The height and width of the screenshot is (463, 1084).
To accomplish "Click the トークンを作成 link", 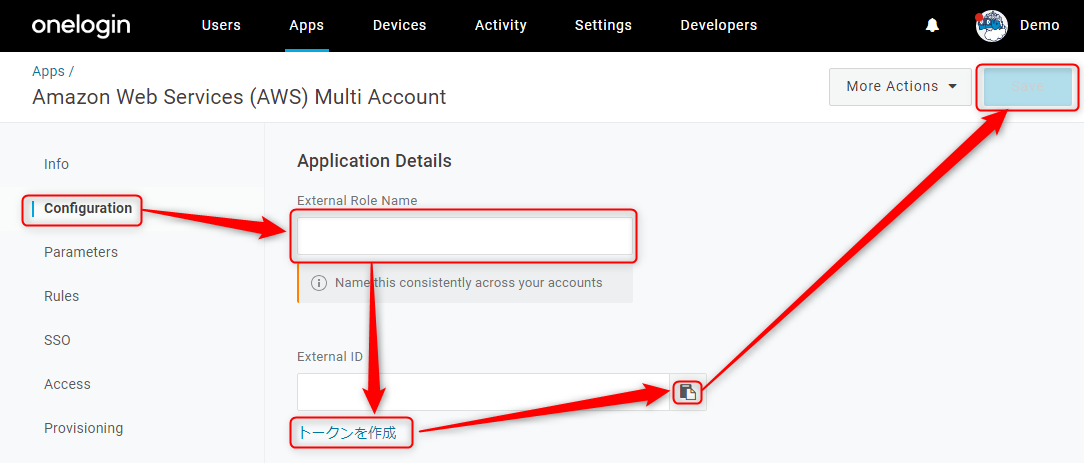I will click(x=348, y=433).
